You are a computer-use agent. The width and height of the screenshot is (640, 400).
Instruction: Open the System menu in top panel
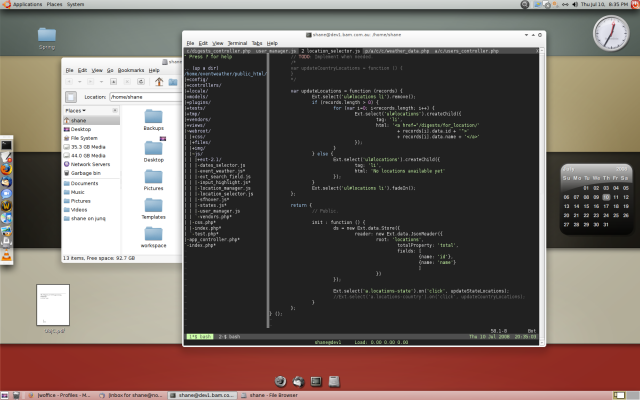pyautogui.click(x=76, y=4)
